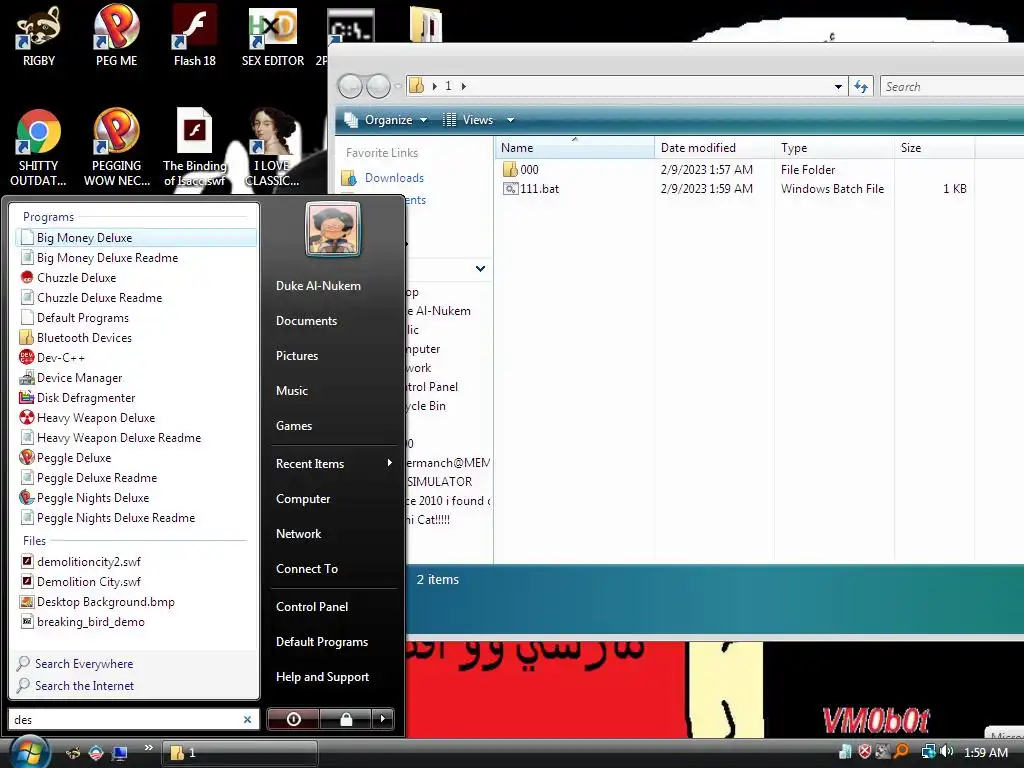Click the Explorer Forward button

click(379, 86)
